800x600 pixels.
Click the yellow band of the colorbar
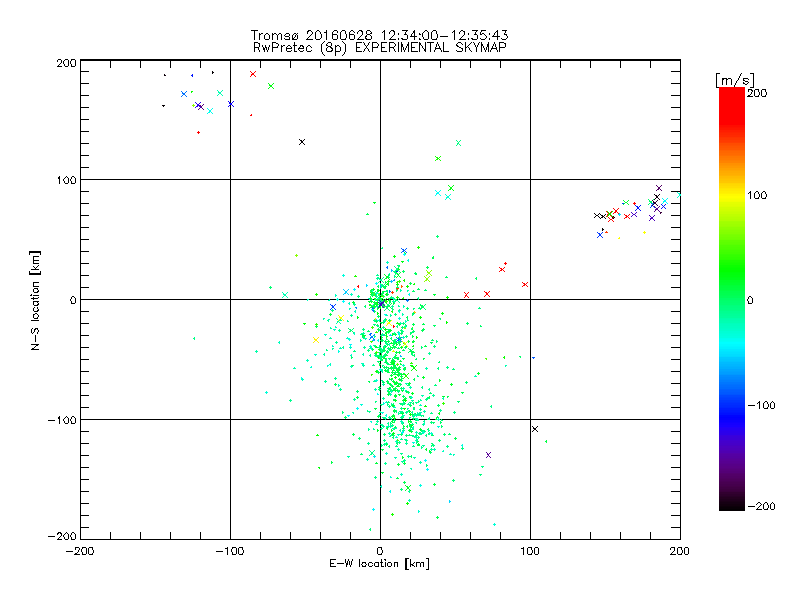732,196
